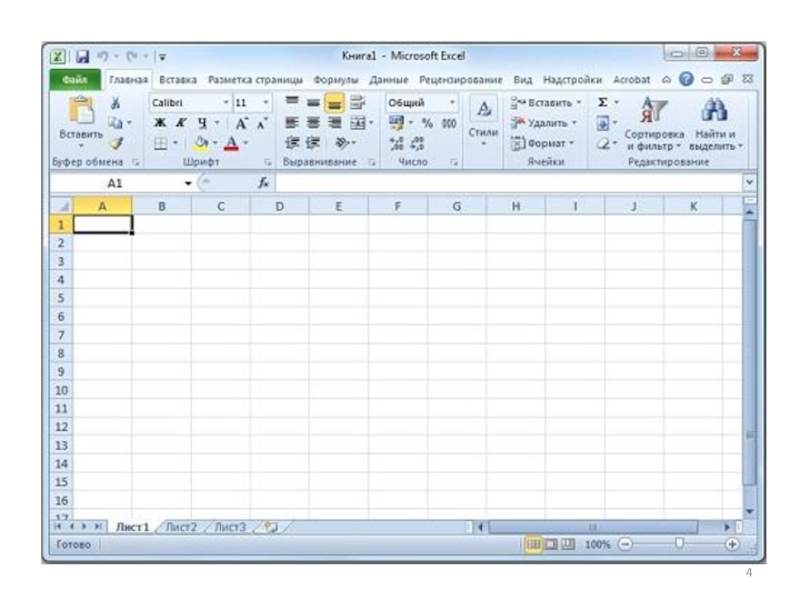Click the zoom out minus button
The width and height of the screenshot is (800, 600).
(x=625, y=544)
